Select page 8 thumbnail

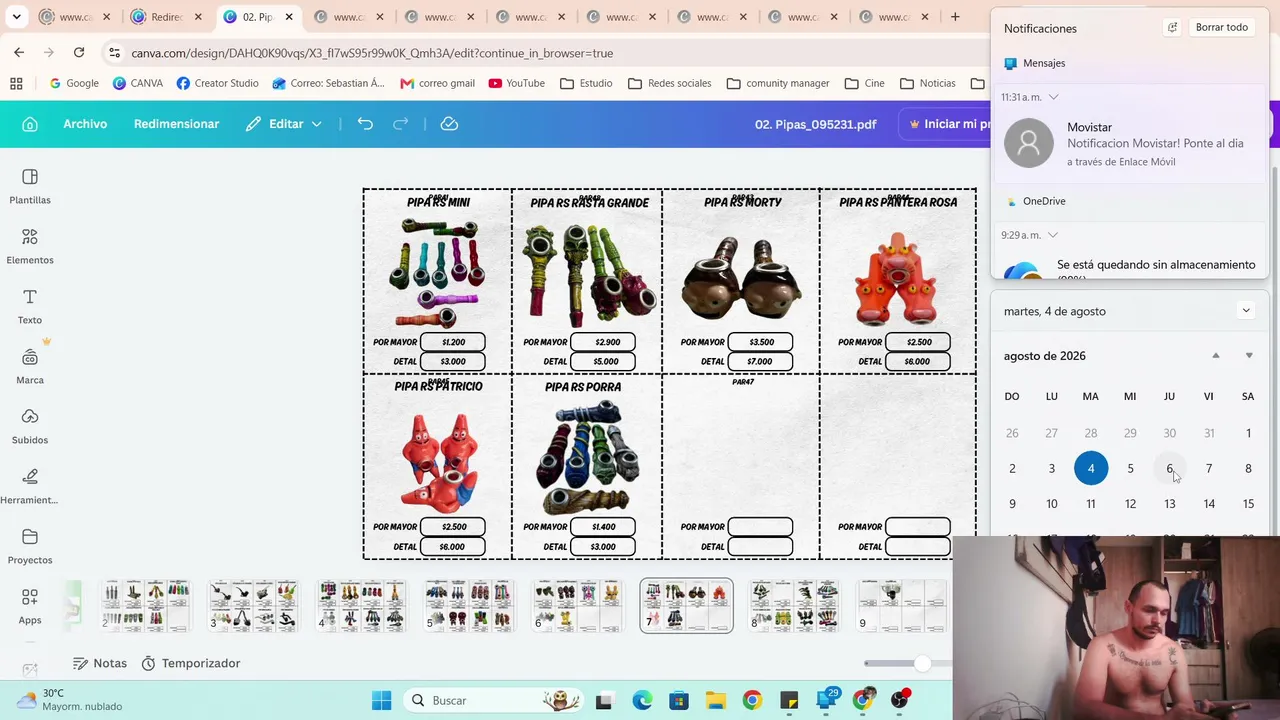(794, 606)
